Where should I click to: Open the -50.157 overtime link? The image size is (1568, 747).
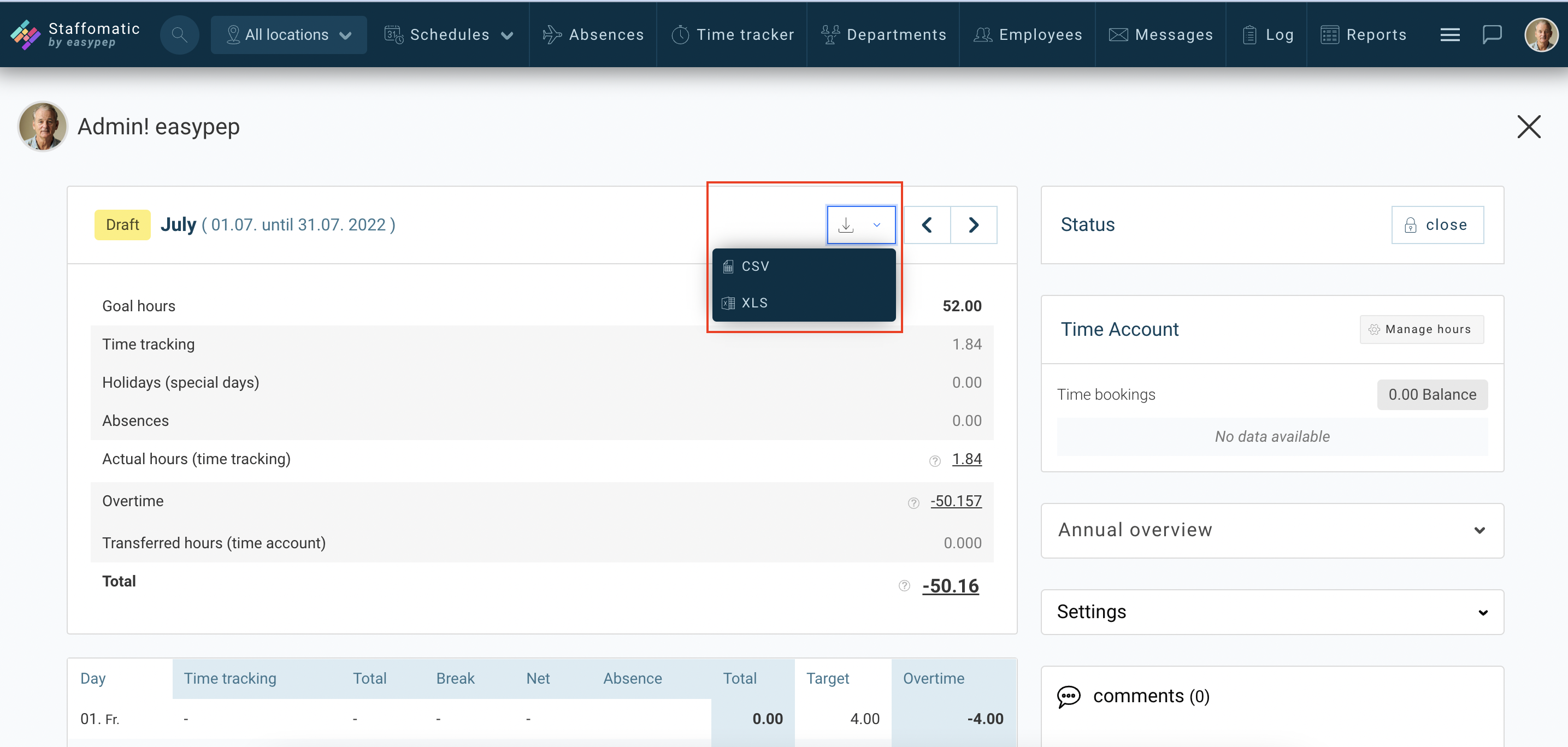click(x=956, y=501)
